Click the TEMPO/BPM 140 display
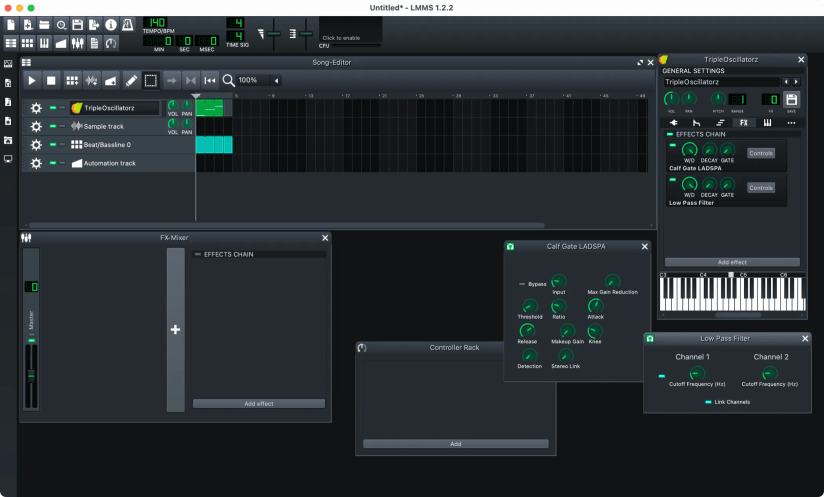 click(157, 23)
